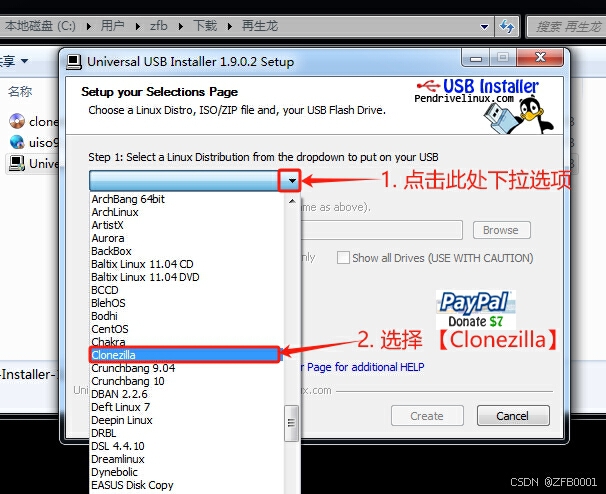Select the Universal installer file icon in Explorer
This screenshot has width=606, height=494.
tap(17, 164)
